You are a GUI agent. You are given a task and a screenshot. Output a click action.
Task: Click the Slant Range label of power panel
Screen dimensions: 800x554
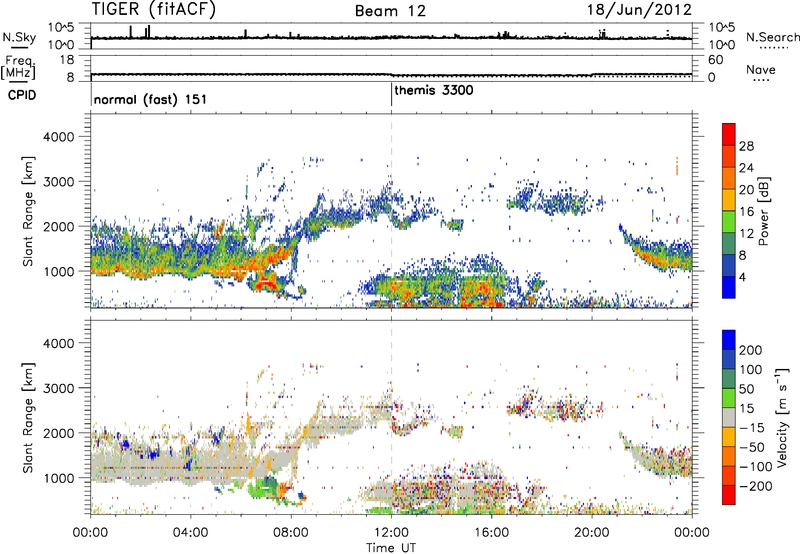coord(28,211)
